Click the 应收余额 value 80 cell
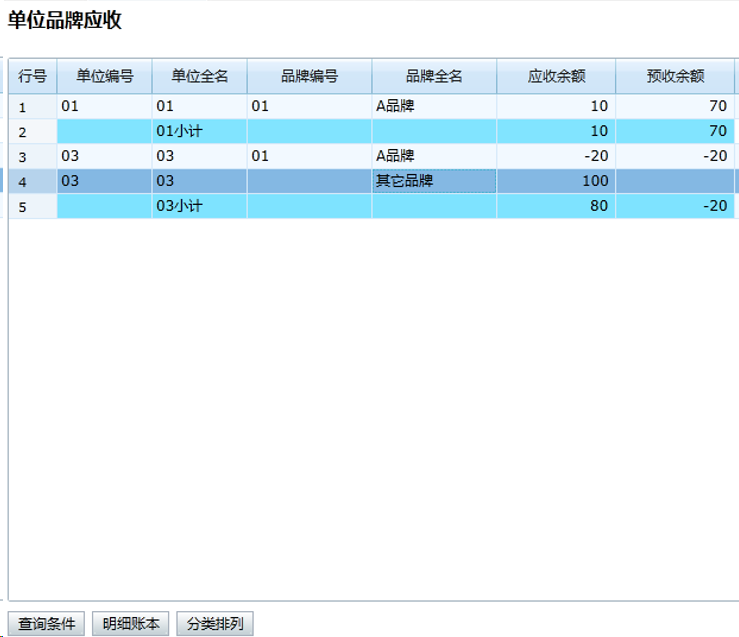Screen dimensions: 739x637 [556, 206]
